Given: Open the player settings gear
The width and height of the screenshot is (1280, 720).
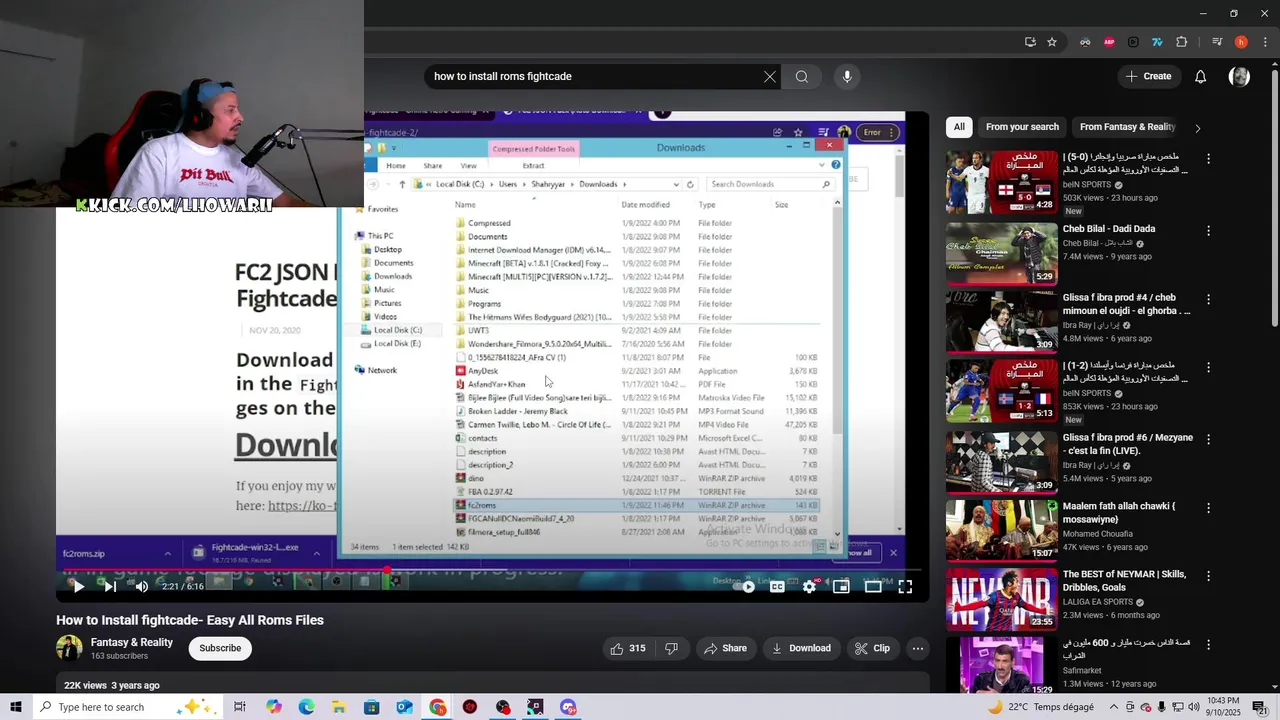Looking at the screenshot, I should click(809, 587).
